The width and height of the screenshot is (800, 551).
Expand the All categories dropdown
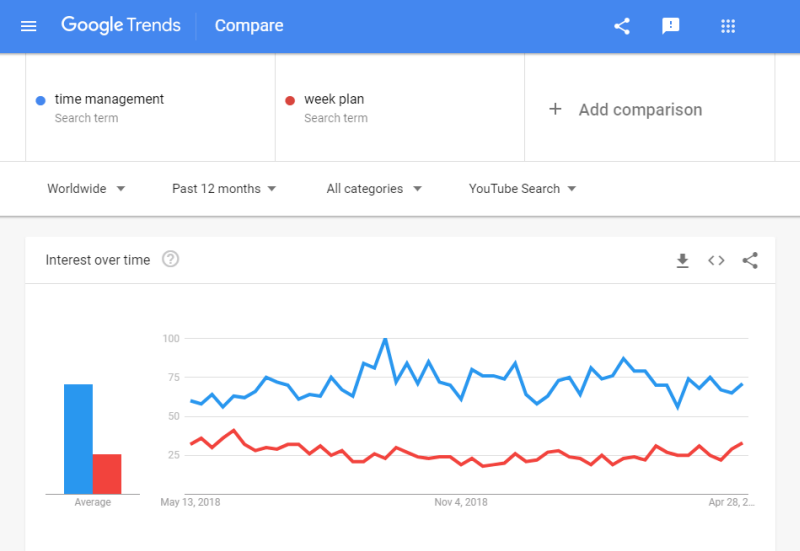374,189
